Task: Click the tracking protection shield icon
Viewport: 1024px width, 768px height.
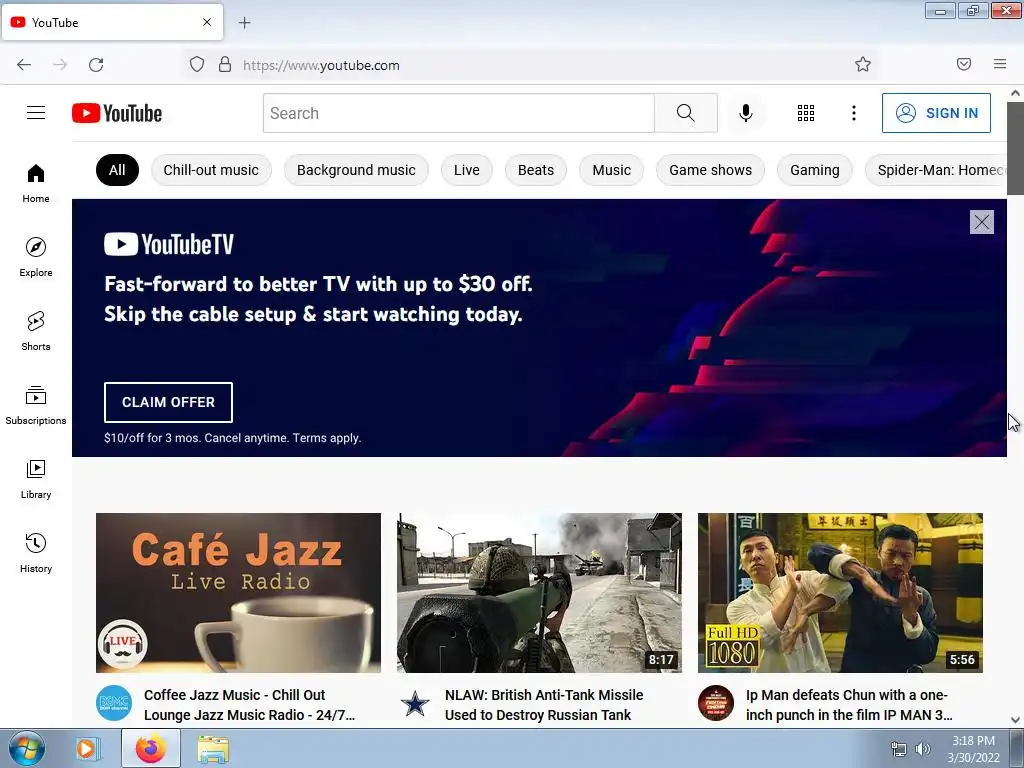Action: point(197,65)
